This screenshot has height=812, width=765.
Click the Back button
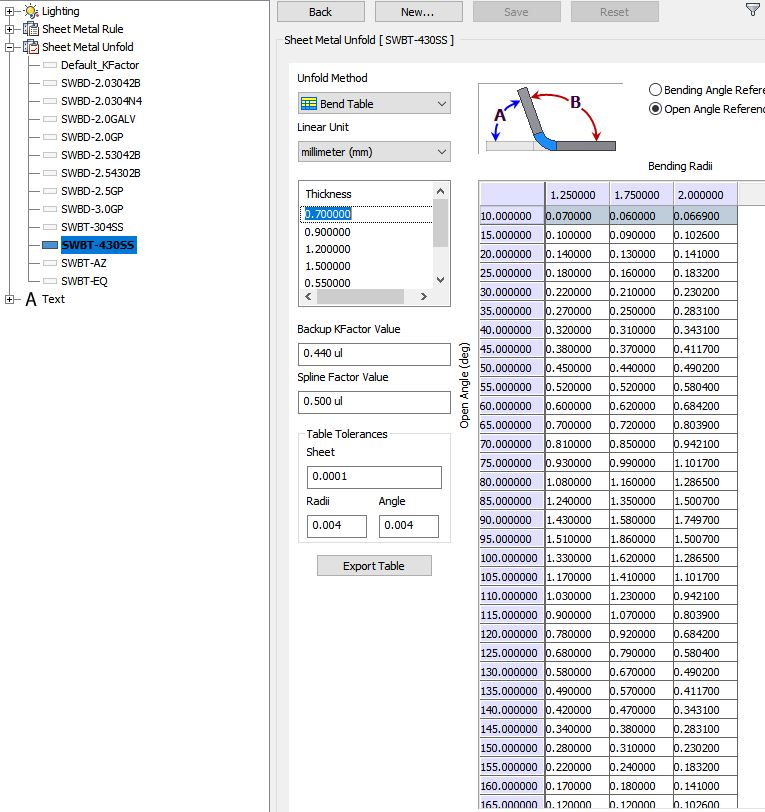coord(320,12)
